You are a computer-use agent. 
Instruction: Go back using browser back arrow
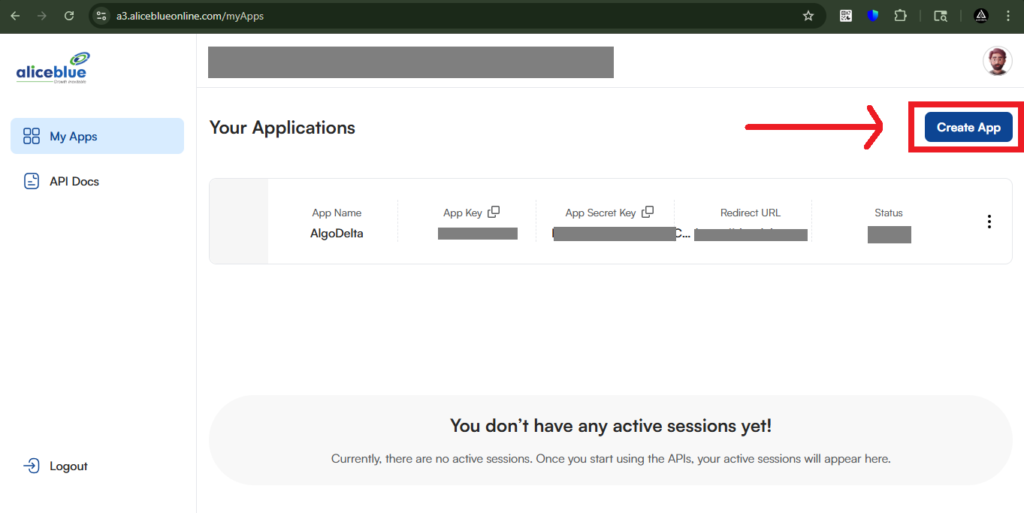point(15,16)
